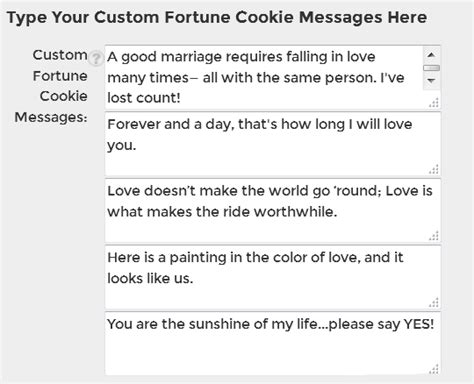The image size is (474, 384).
Task: Click the scroll down arrow in first message box
Action: point(431,81)
